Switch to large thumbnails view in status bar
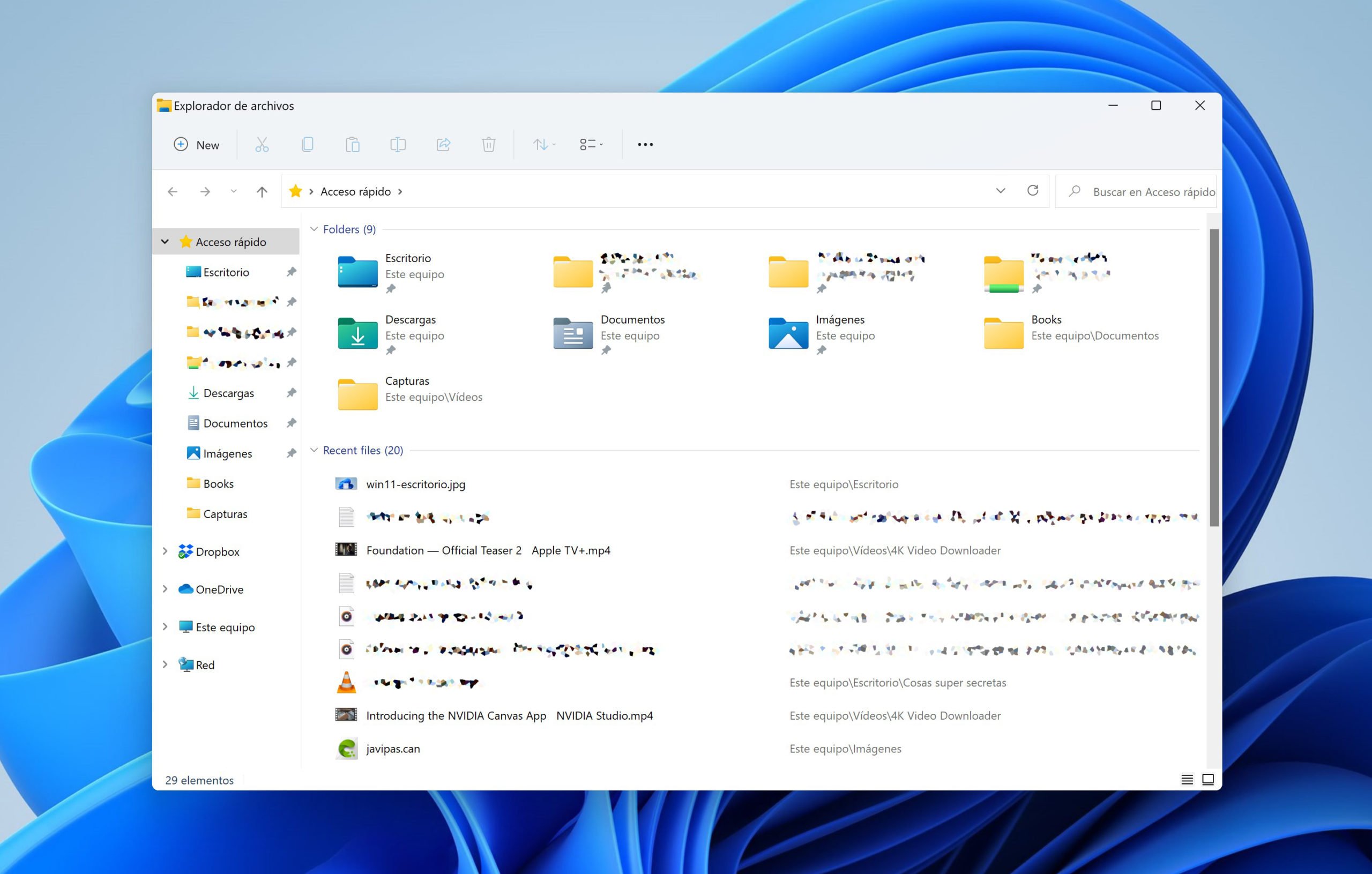The image size is (1372, 874). 1208,780
